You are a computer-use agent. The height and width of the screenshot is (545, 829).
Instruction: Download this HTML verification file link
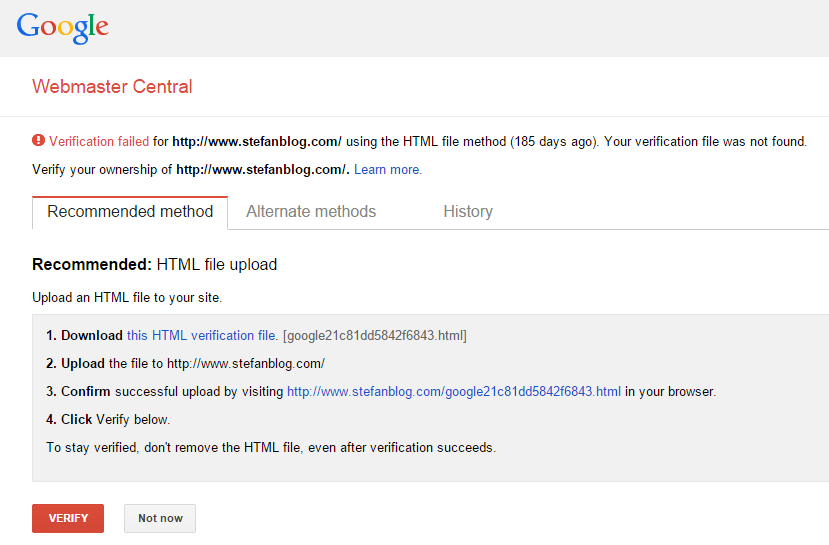tap(201, 336)
